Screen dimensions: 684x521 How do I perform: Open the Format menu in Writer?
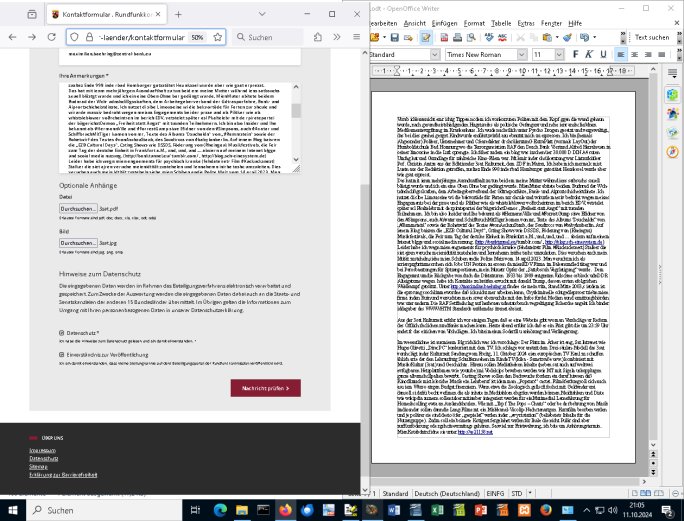(474, 23)
